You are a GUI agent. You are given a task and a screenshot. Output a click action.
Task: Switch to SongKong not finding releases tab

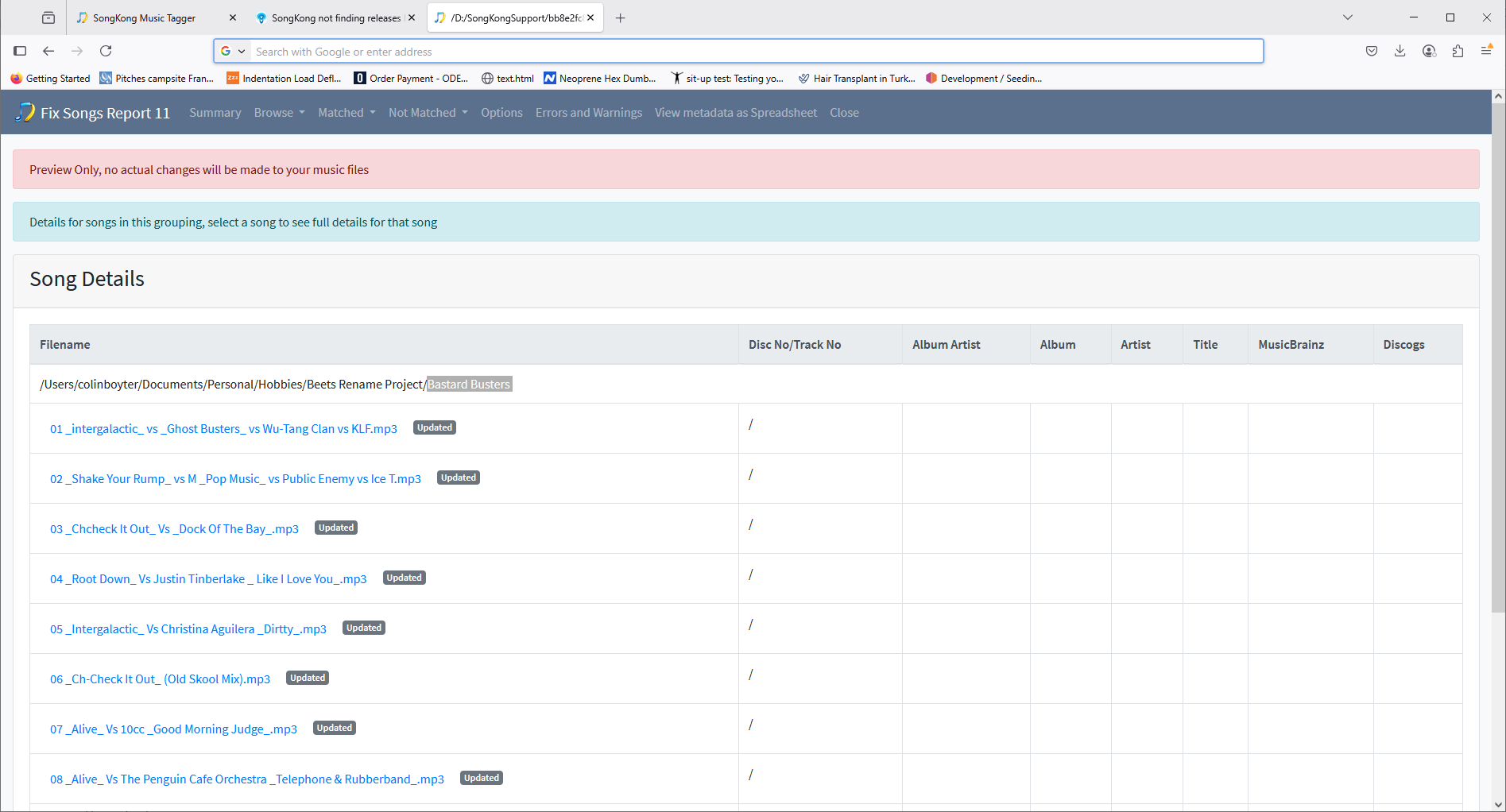click(335, 17)
